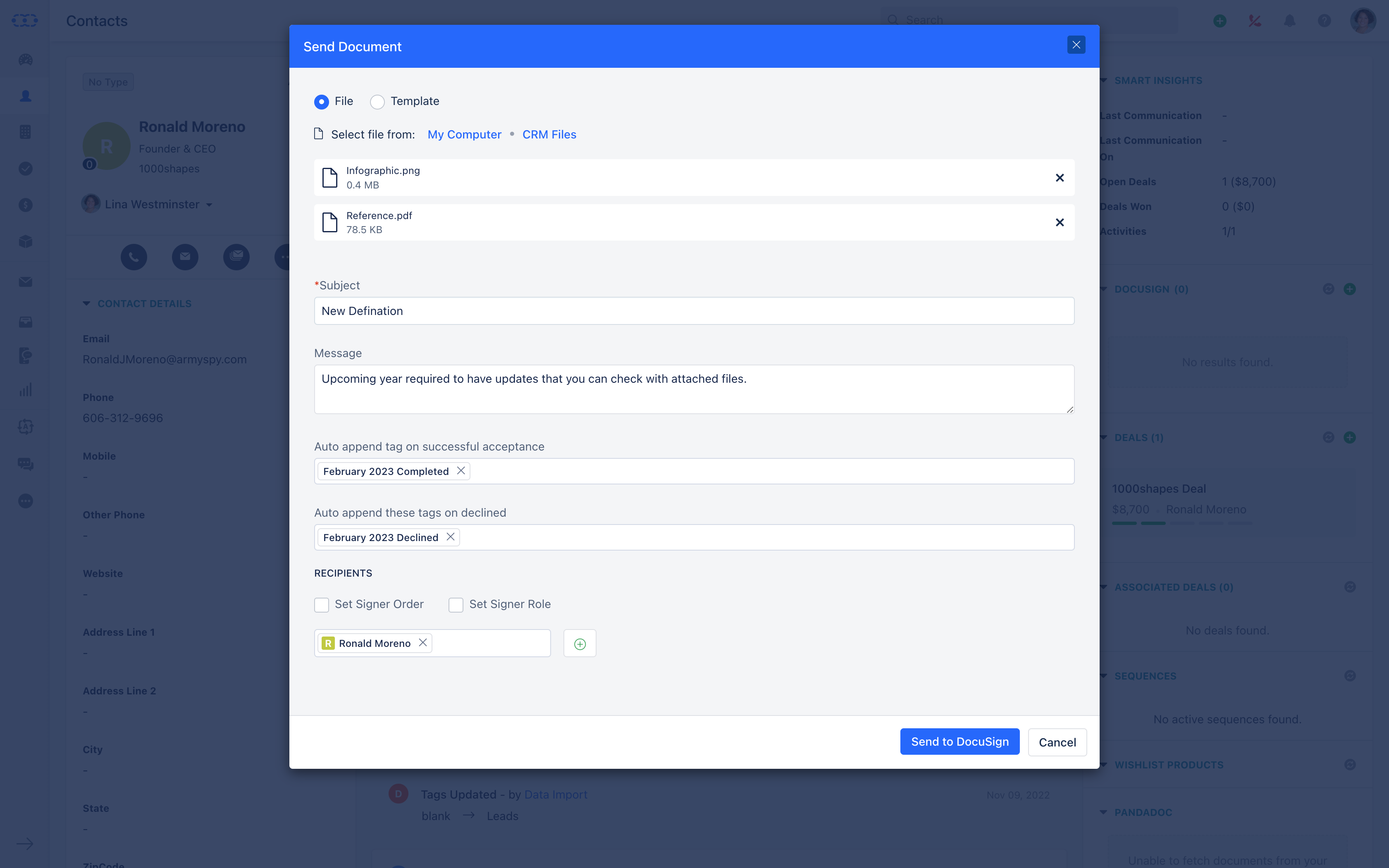Select the Template radio option
This screenshot has height=868, width=1389.
tap(377, 102)
